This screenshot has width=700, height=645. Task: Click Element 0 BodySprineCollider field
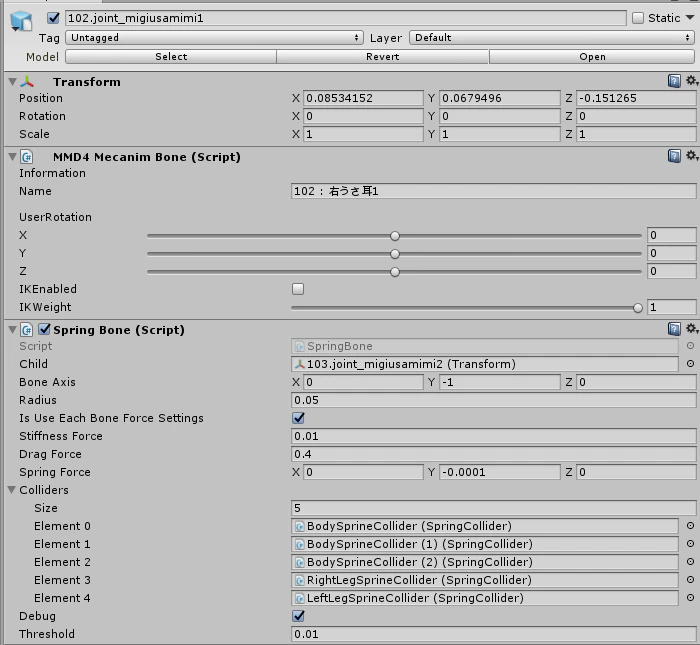[x=485, y=526]
